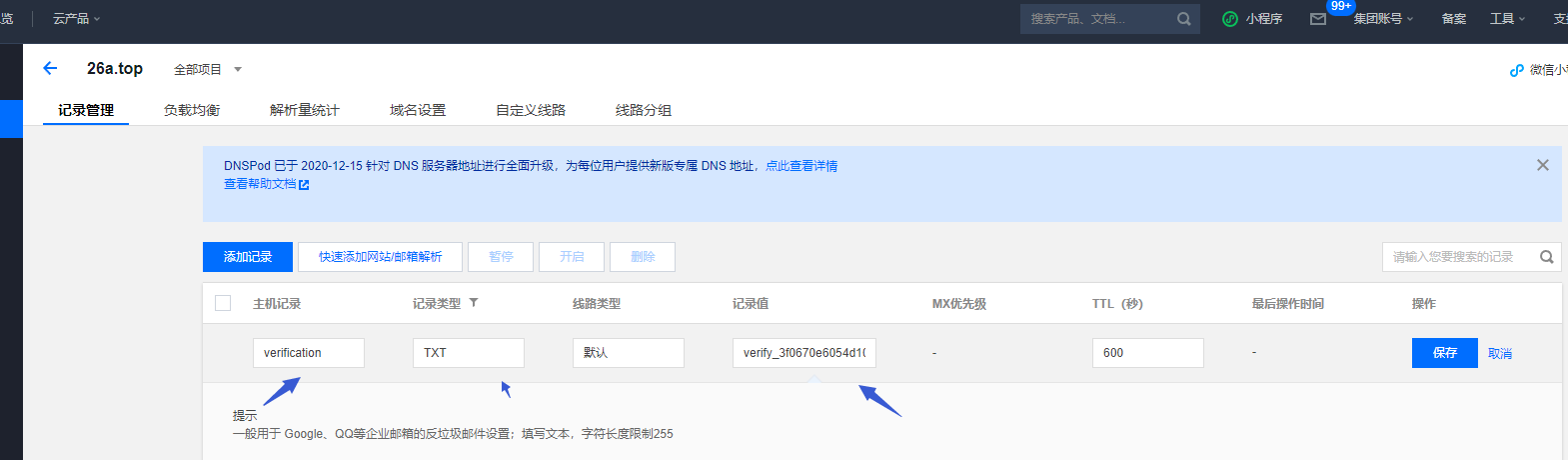1568x460 pixels.
Task: Open the 解析量统计 tab
Action: point(305,110)
